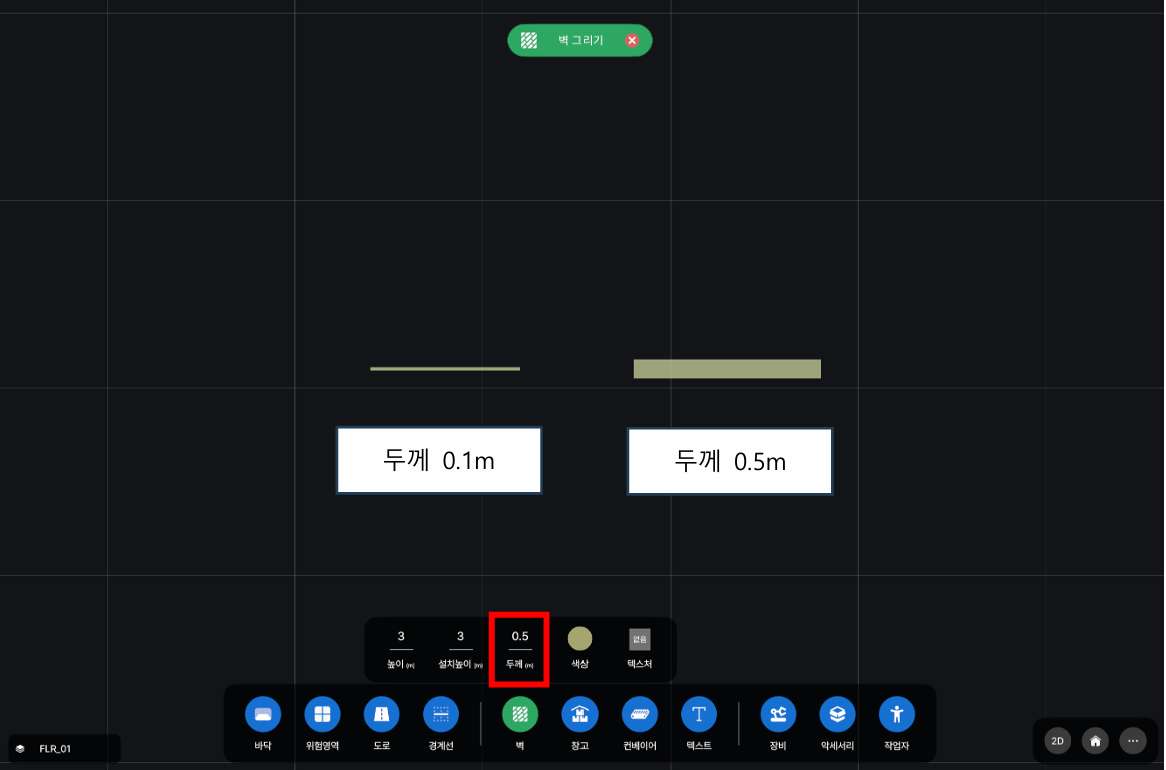Image resolution: width=1166 pixels, height=770 pixels.
Task: Pick the 경계선 boundary line tool
Action: coord(441,714)
